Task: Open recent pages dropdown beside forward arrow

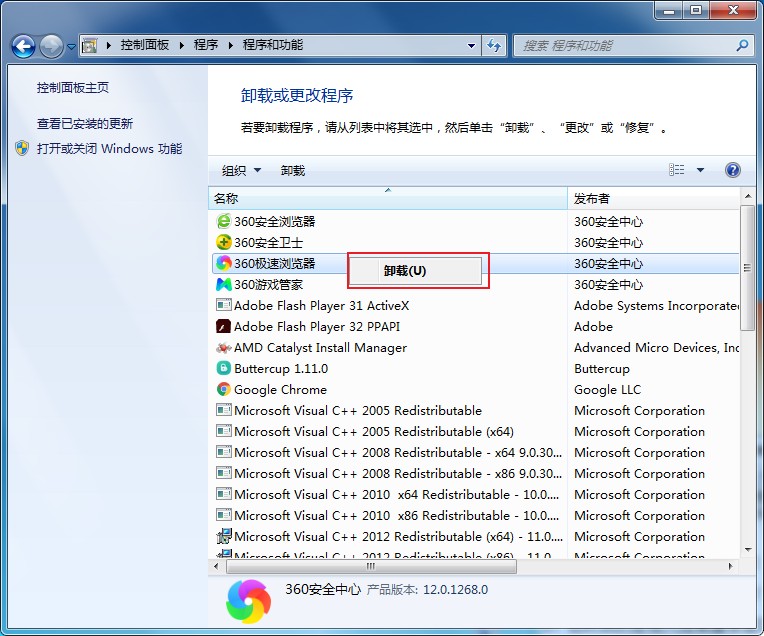Action: [x=71, y=47]
